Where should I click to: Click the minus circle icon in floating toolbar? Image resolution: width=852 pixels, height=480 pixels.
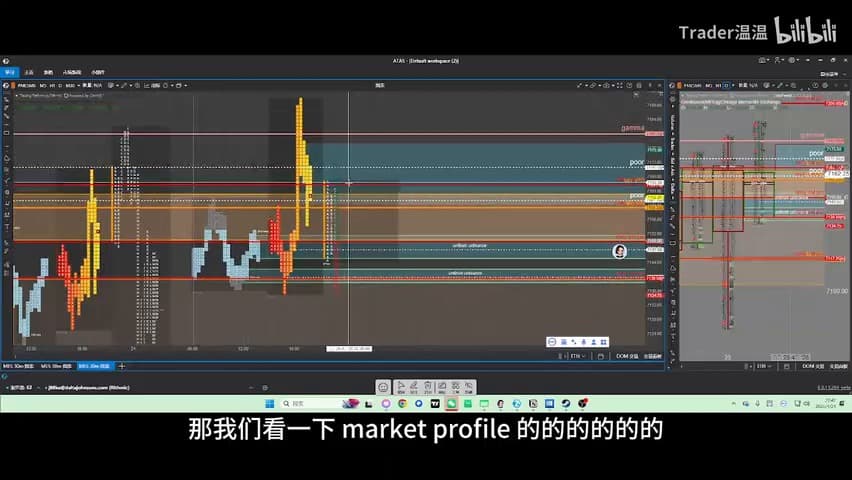[x=552, y=342]
